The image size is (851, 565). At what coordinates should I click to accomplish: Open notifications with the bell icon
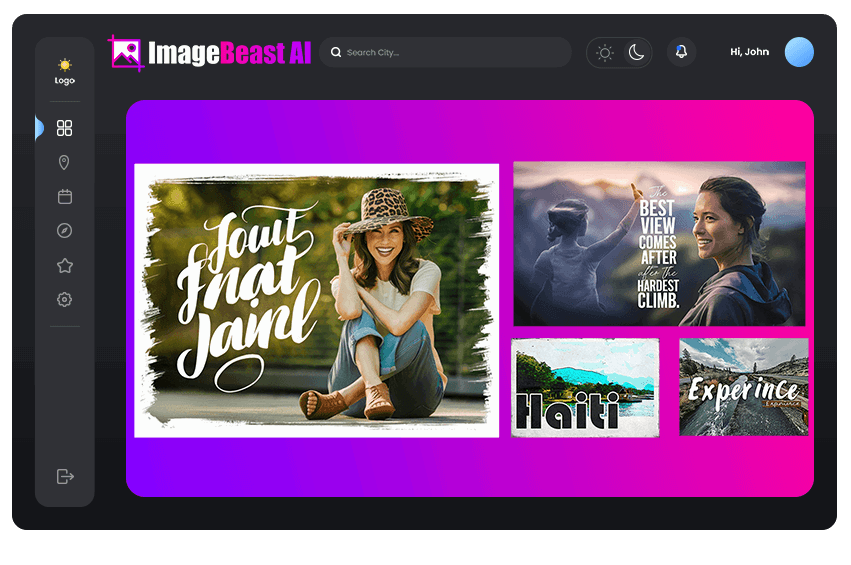pyautogui.click(x=681, y=52)
